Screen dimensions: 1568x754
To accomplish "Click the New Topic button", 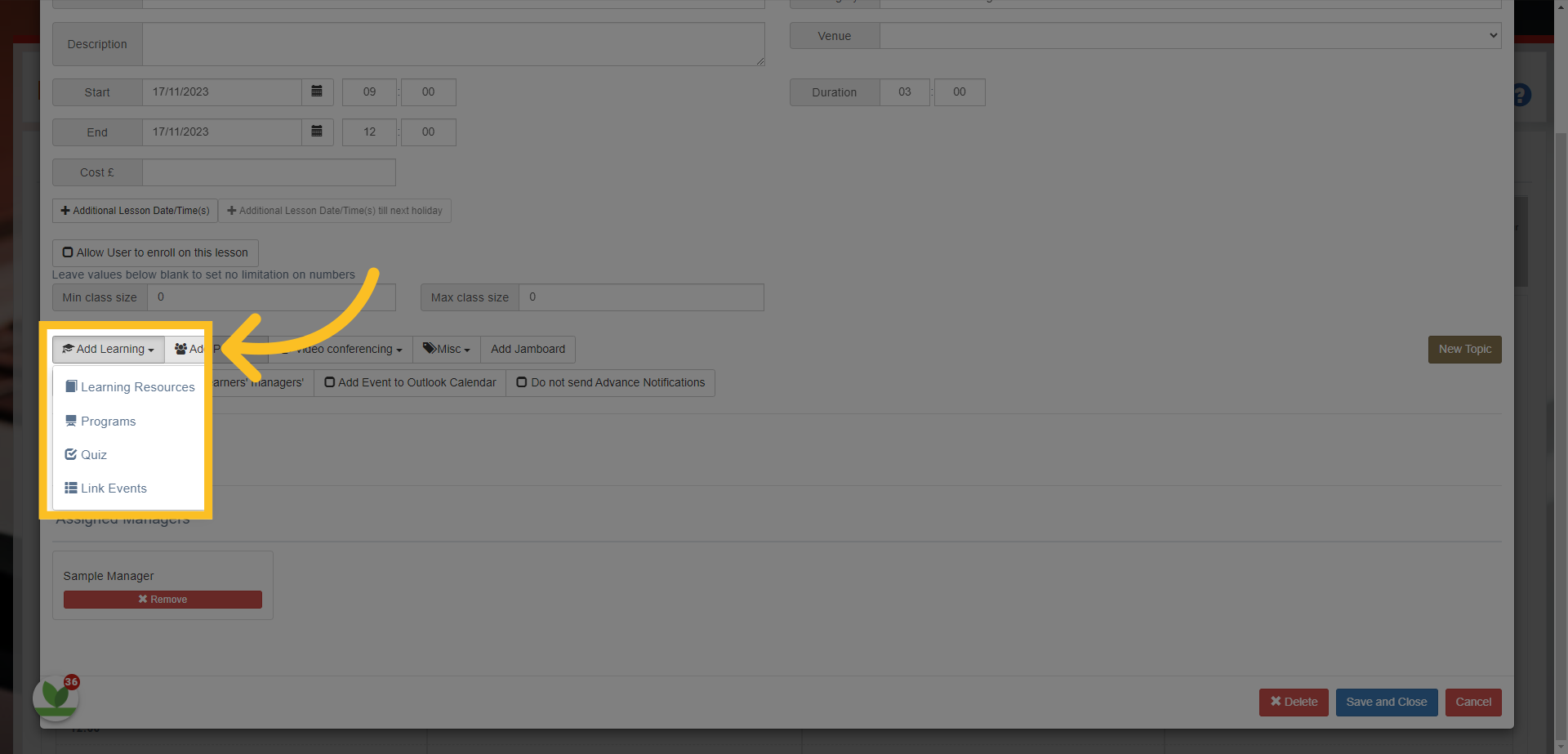I will tap(1464, 350).
